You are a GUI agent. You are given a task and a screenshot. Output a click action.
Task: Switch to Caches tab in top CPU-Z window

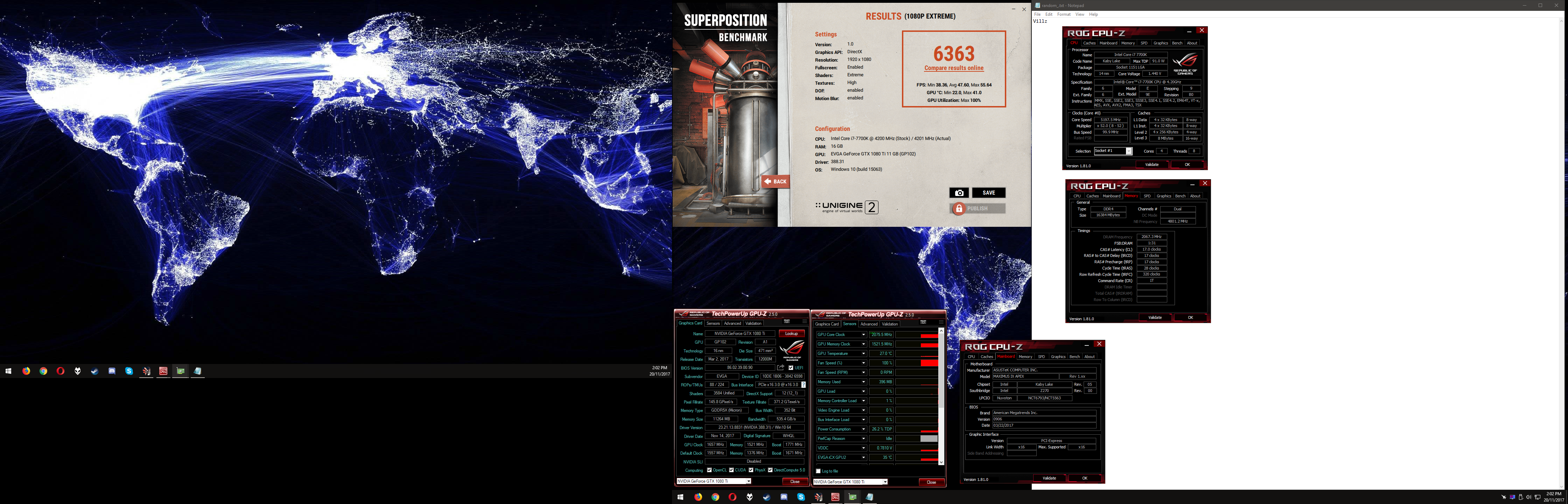(1090, 43)
